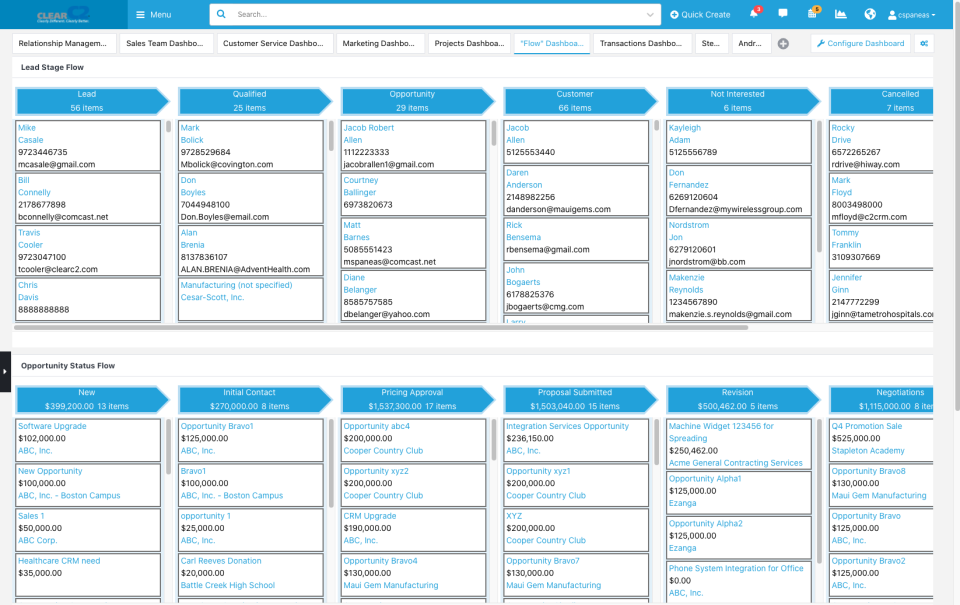Open the gears settings icon beside Configure Dashboard
The width and height of the screenshot is (960, 605).
point(924,43)
